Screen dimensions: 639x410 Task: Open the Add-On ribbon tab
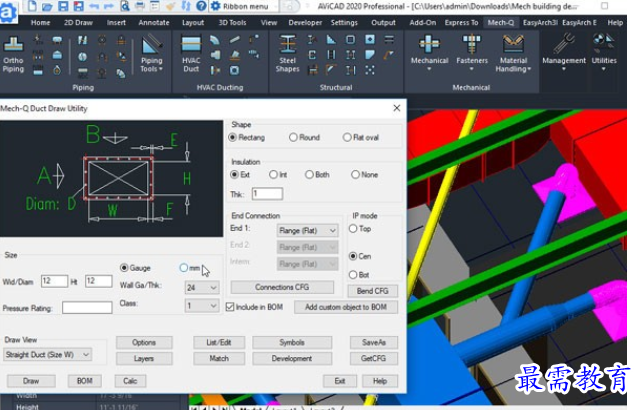423,23
